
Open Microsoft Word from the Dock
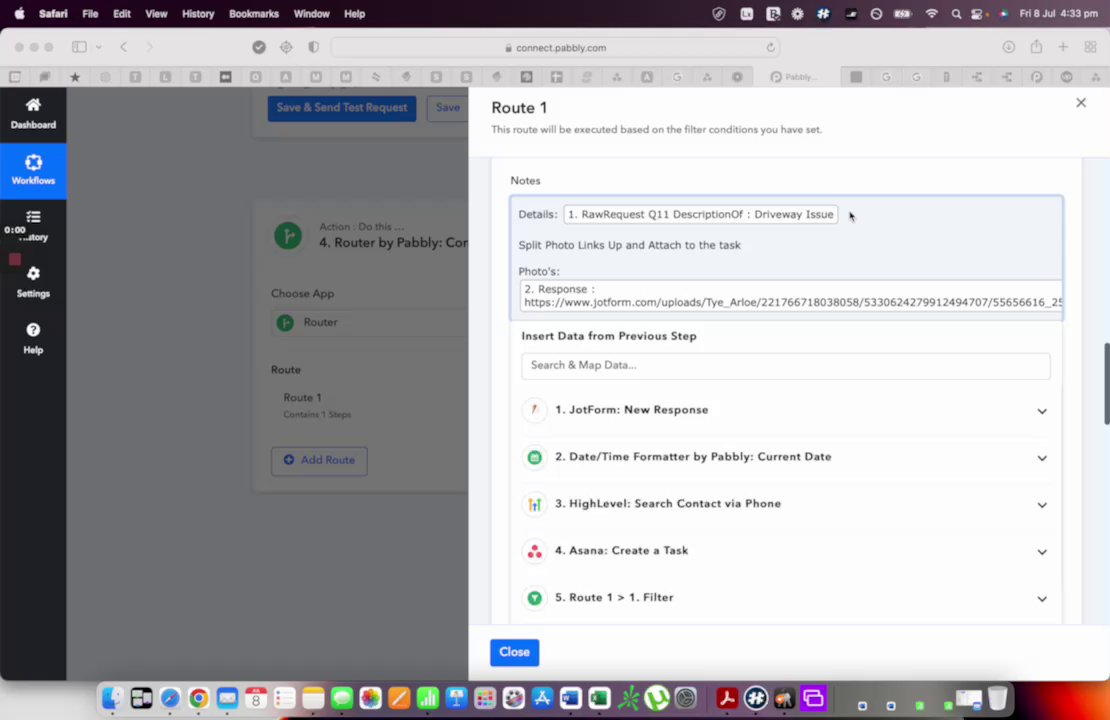571,699
